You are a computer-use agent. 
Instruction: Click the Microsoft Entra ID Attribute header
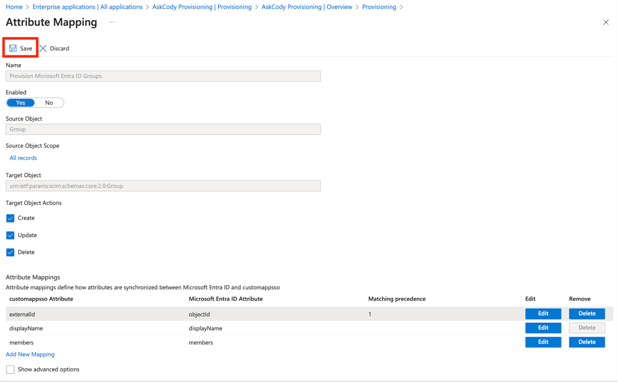coord(226,299)
